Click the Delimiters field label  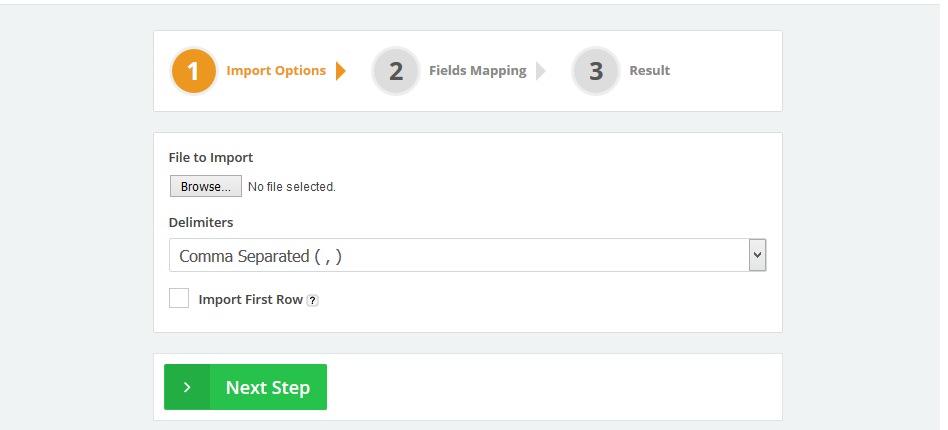coord(201,222)
